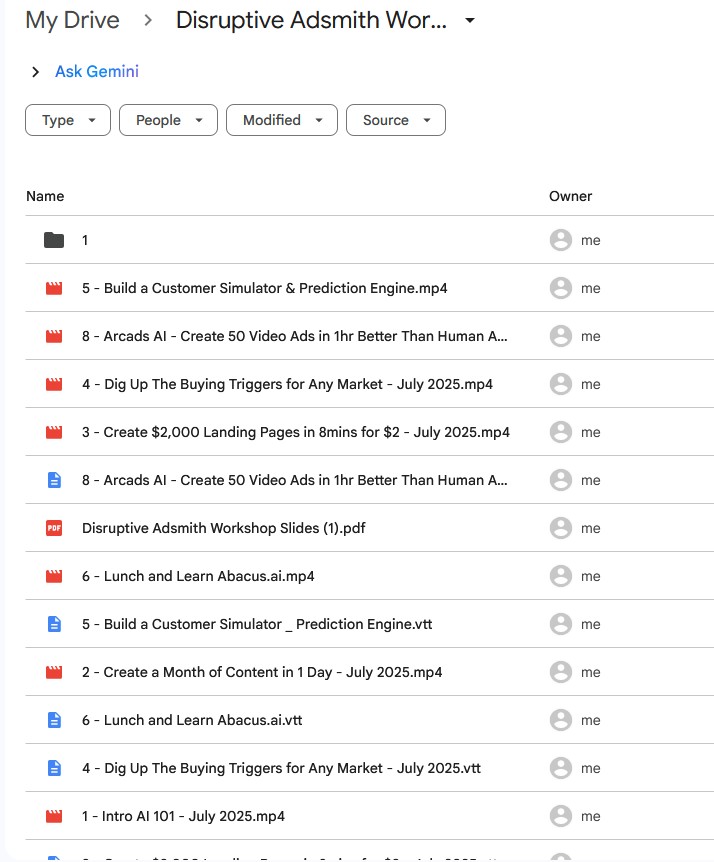Click owner avatar in 6 - Lunch and Learn Abacus.ai.vtt row
Image resolution: width=714 pixels, height=862 pixels.
pos(561,720)
